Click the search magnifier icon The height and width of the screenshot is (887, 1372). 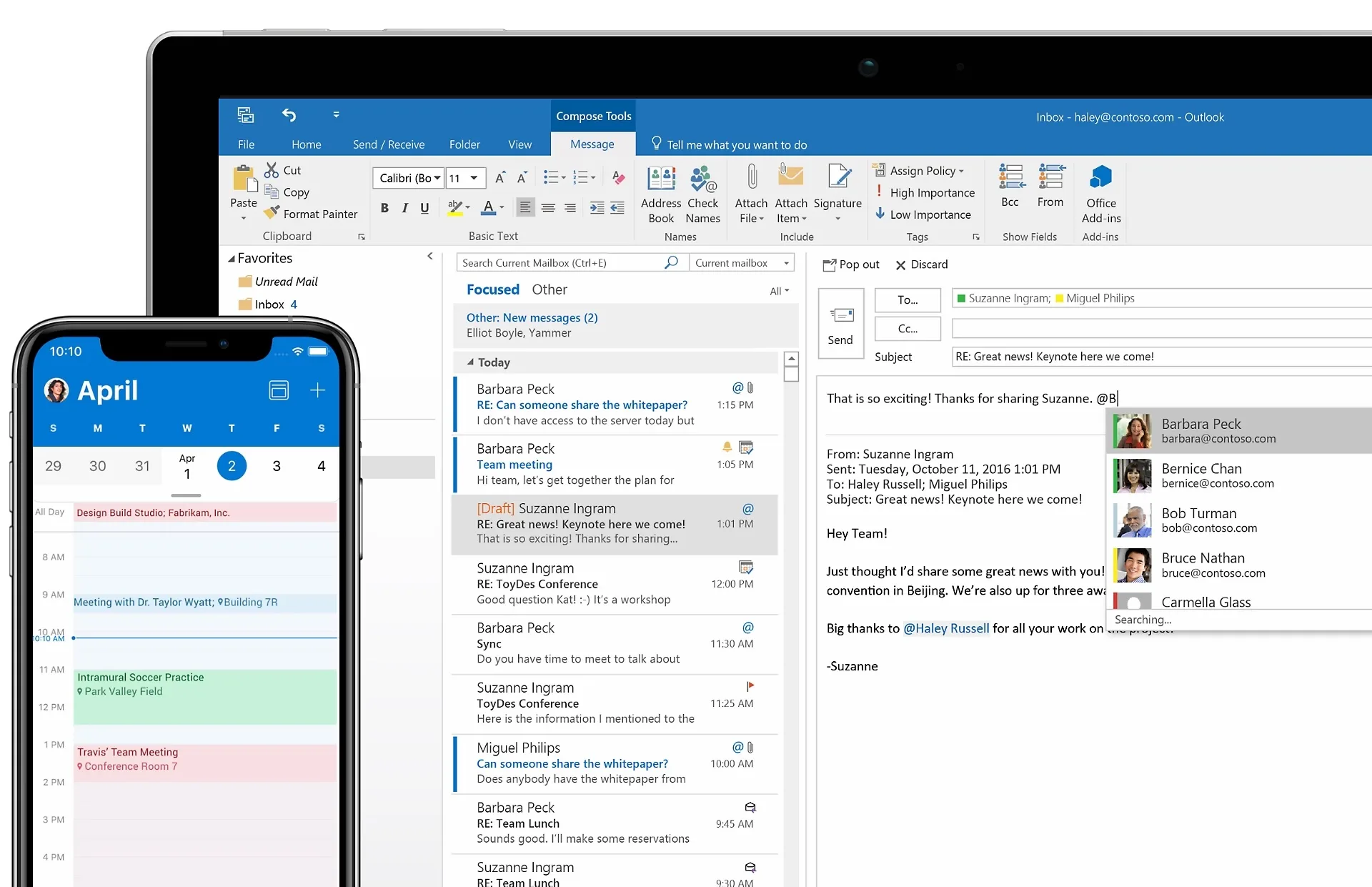click(x=671, y=262)
